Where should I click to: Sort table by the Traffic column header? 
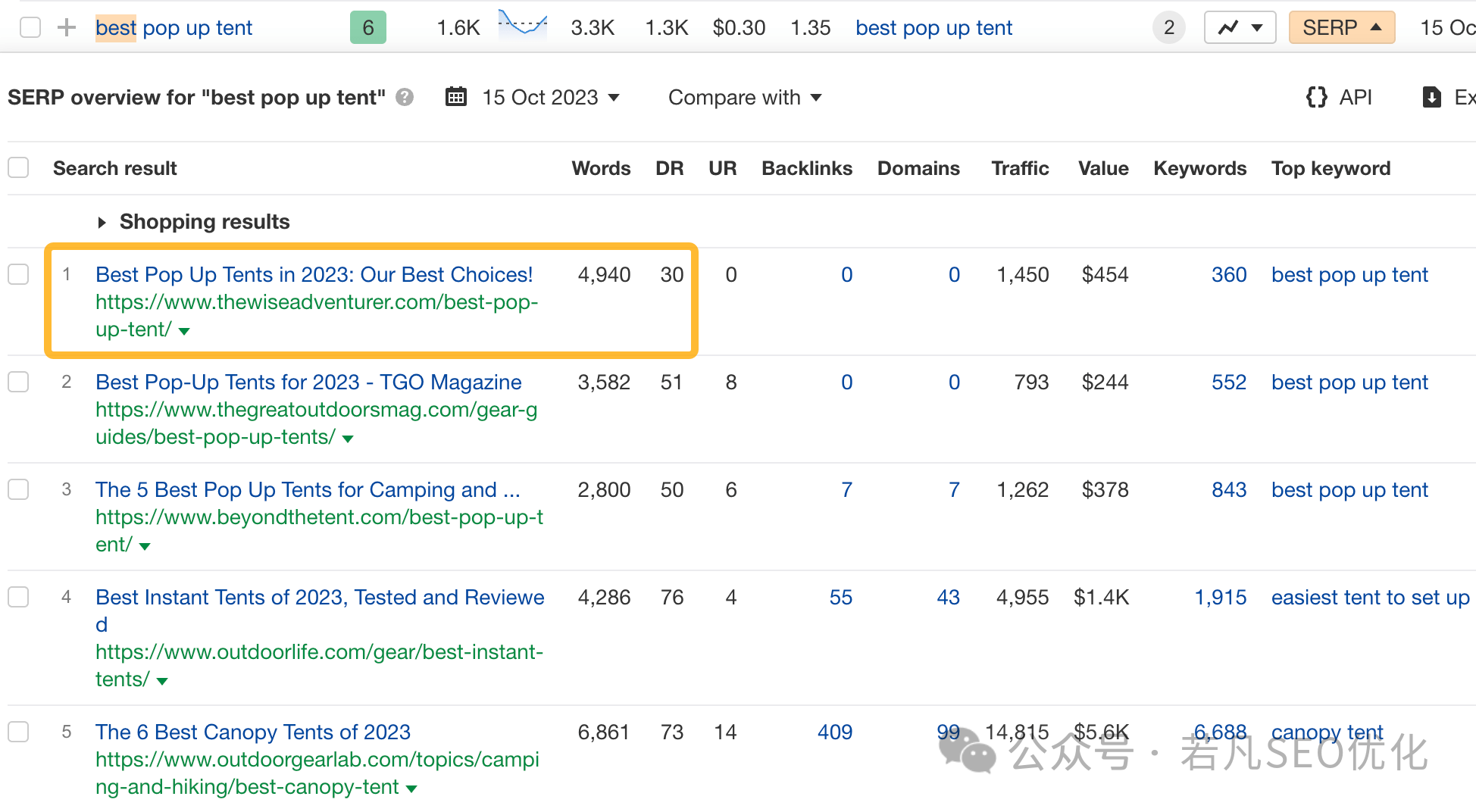[1020, 168]
